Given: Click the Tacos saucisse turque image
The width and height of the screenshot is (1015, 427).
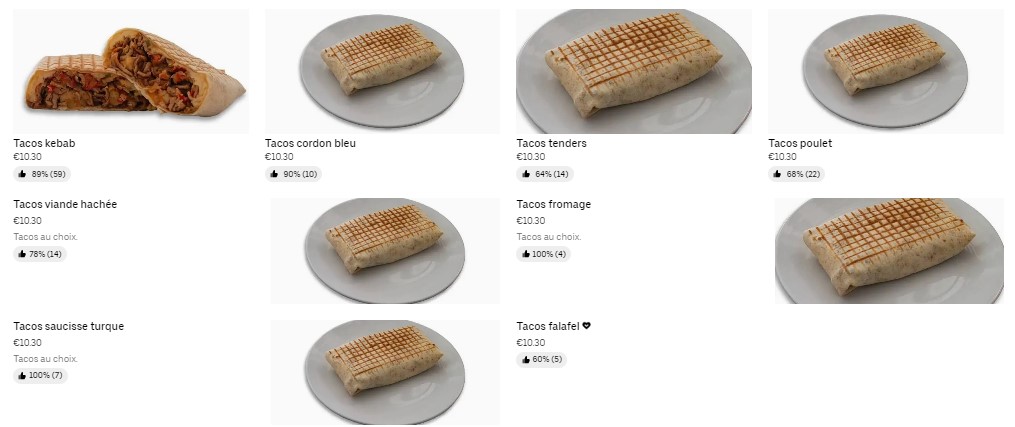Looking at the screenshot, I should tap(384, 372).
